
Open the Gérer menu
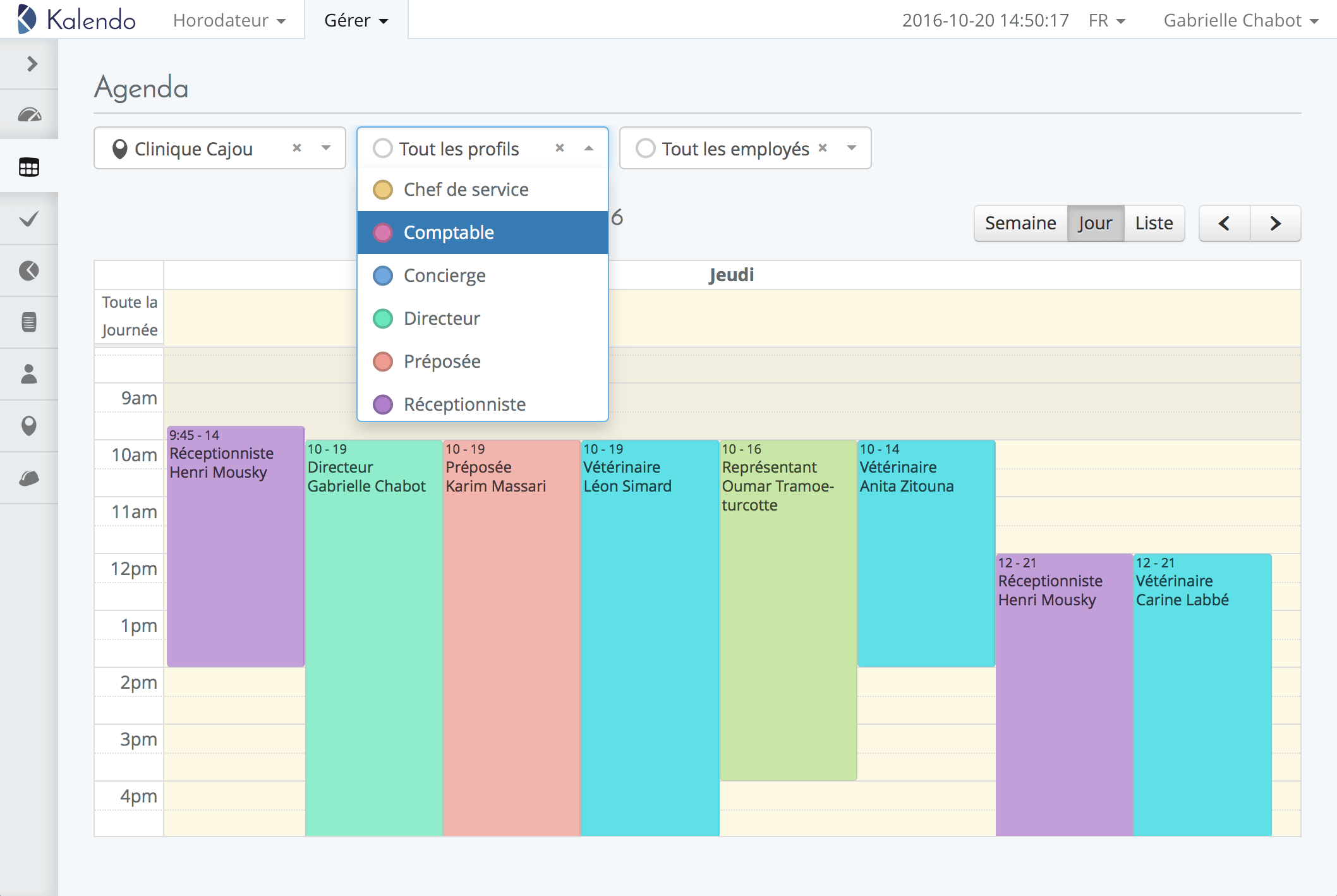click(x=356, y=20)
